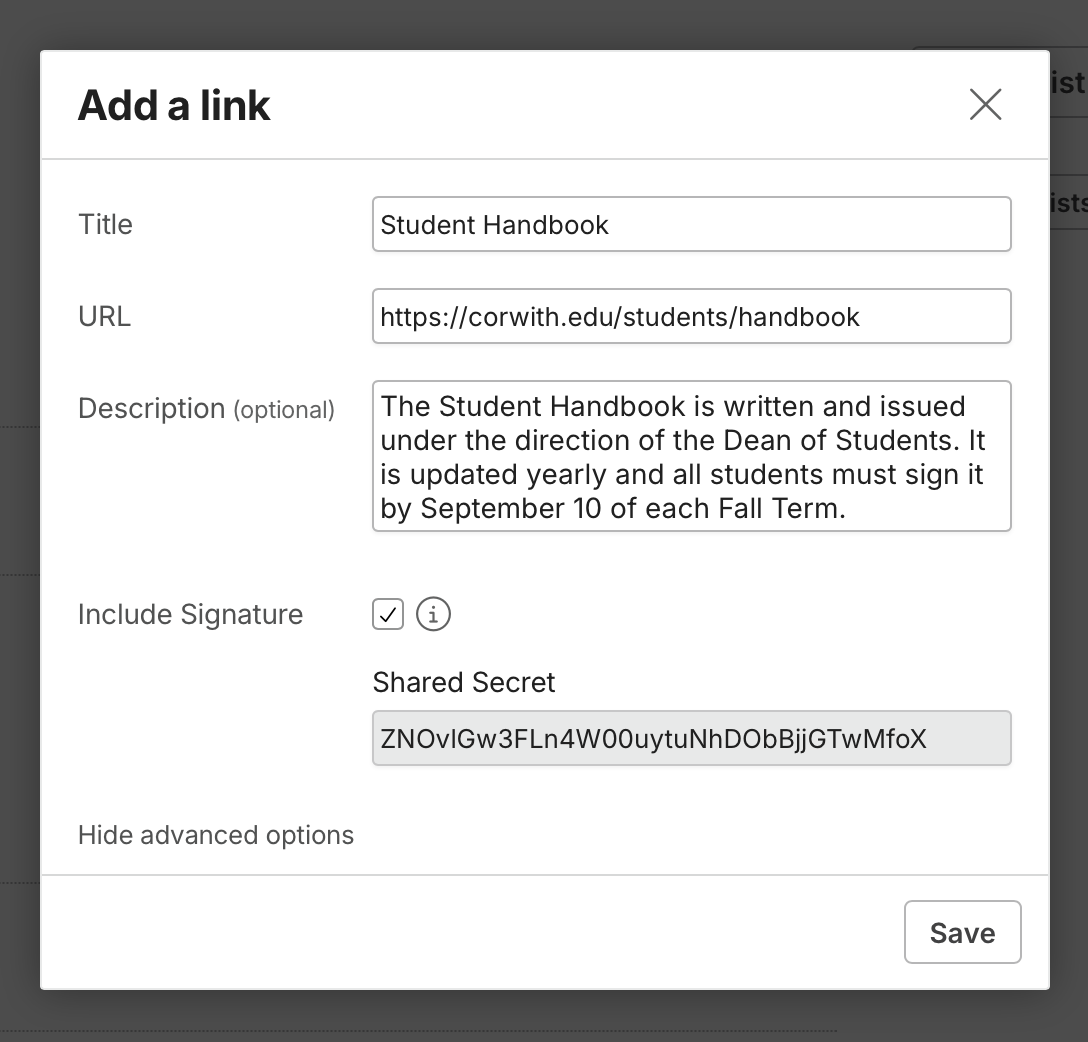Click inside the Description text area
The image size is (1088, 1042).
(x=692, y=456)
